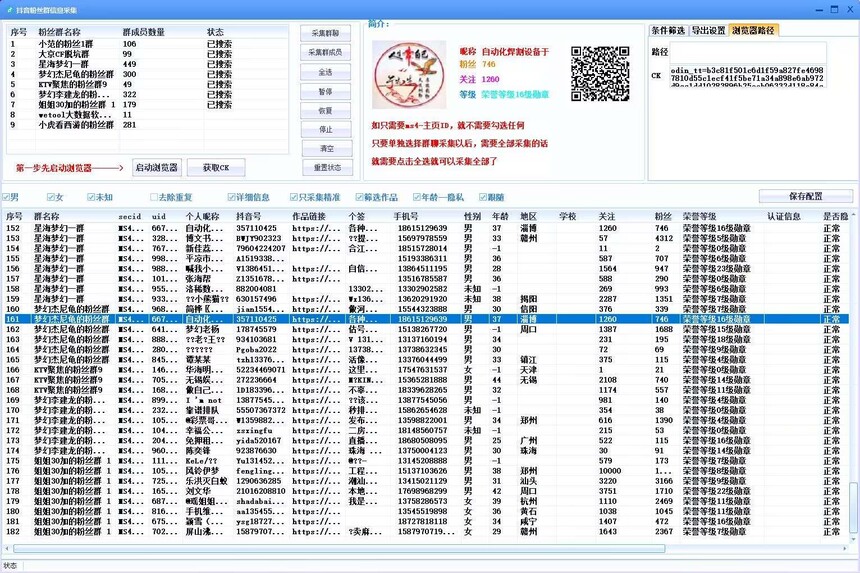The height and width of the screenshot is (573, 860).
Task: Sort by 手机号 column header
Action: (406, 217)
